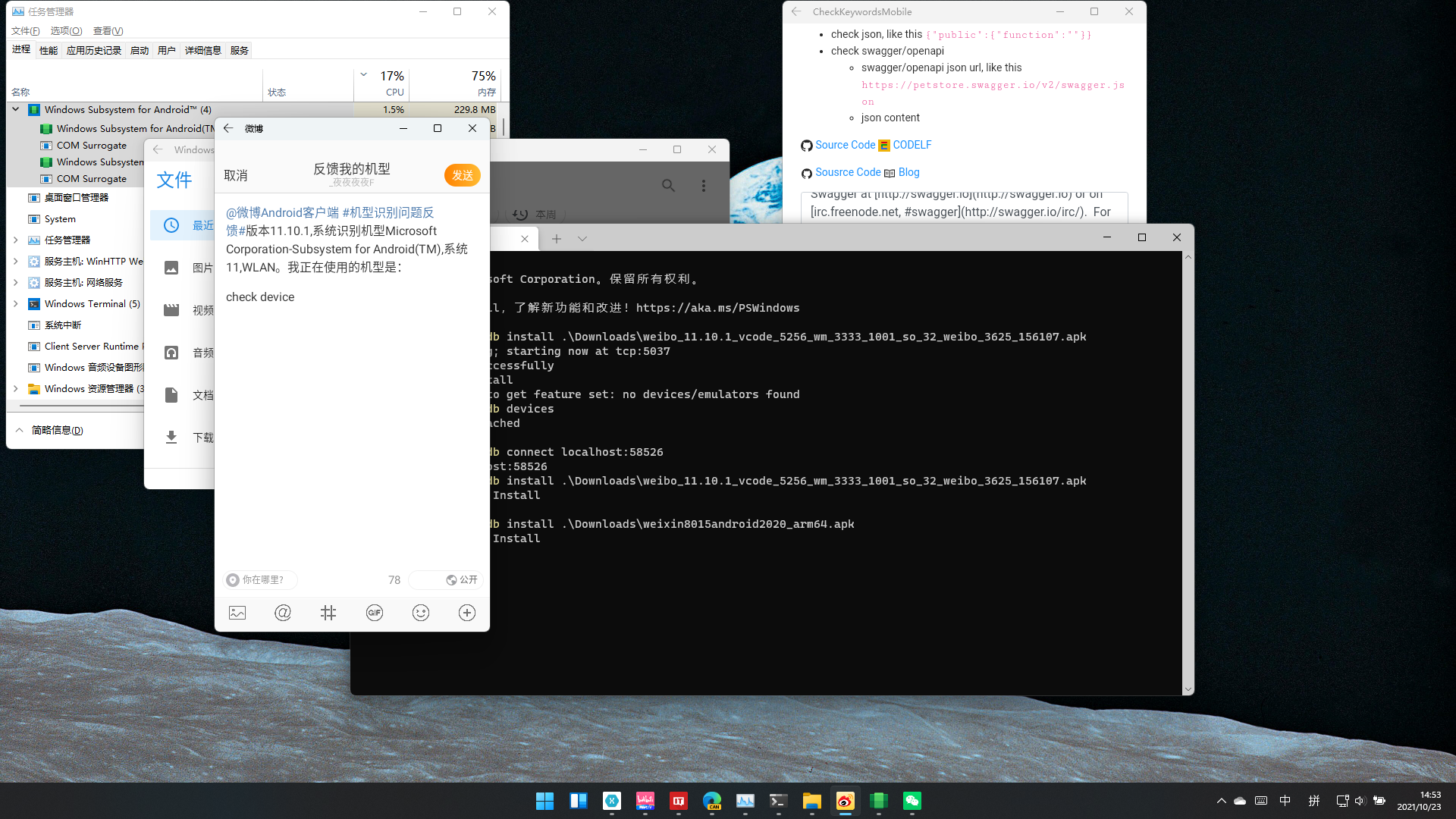
Task: Expand Windows Terminal (5) process group
Action: point(15,303)
